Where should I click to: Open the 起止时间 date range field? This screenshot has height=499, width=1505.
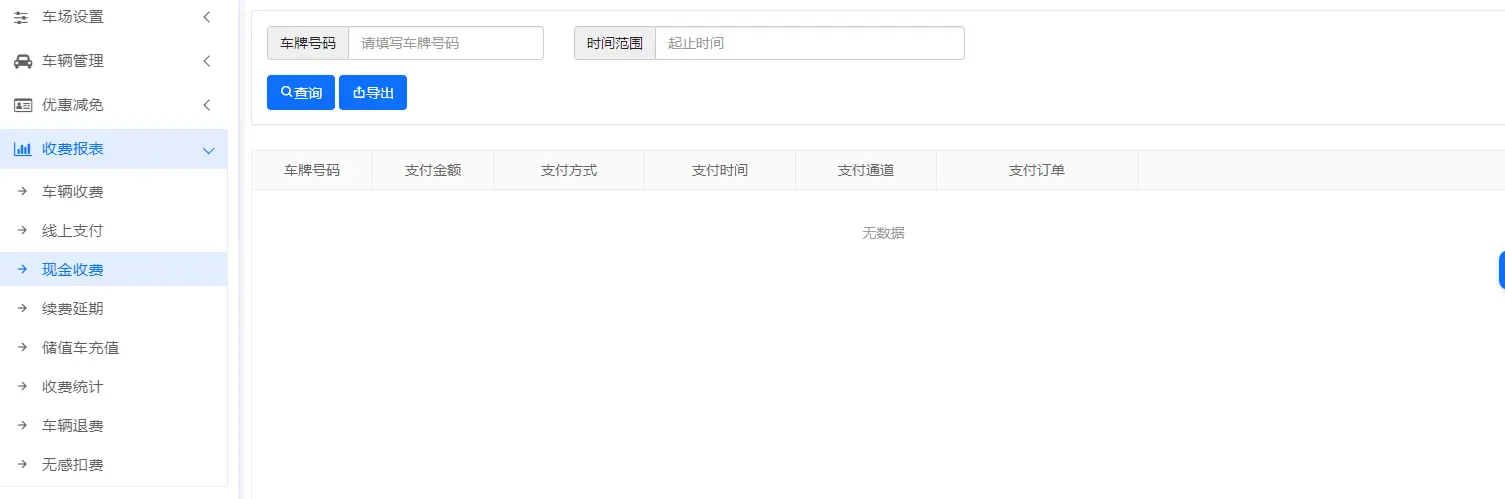[808, 43]
